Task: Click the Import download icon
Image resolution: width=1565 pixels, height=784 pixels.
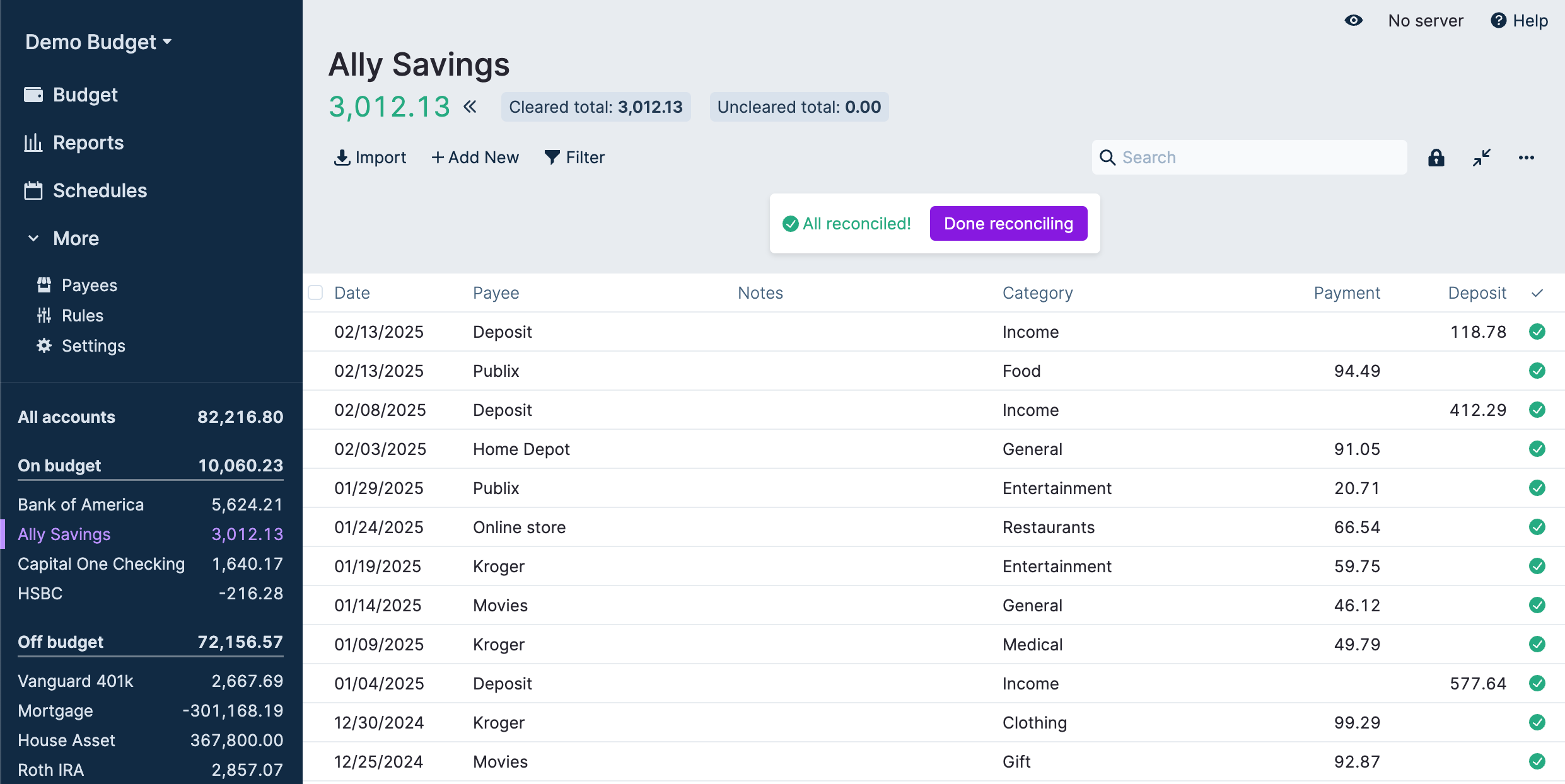Action: coord(342,158)
